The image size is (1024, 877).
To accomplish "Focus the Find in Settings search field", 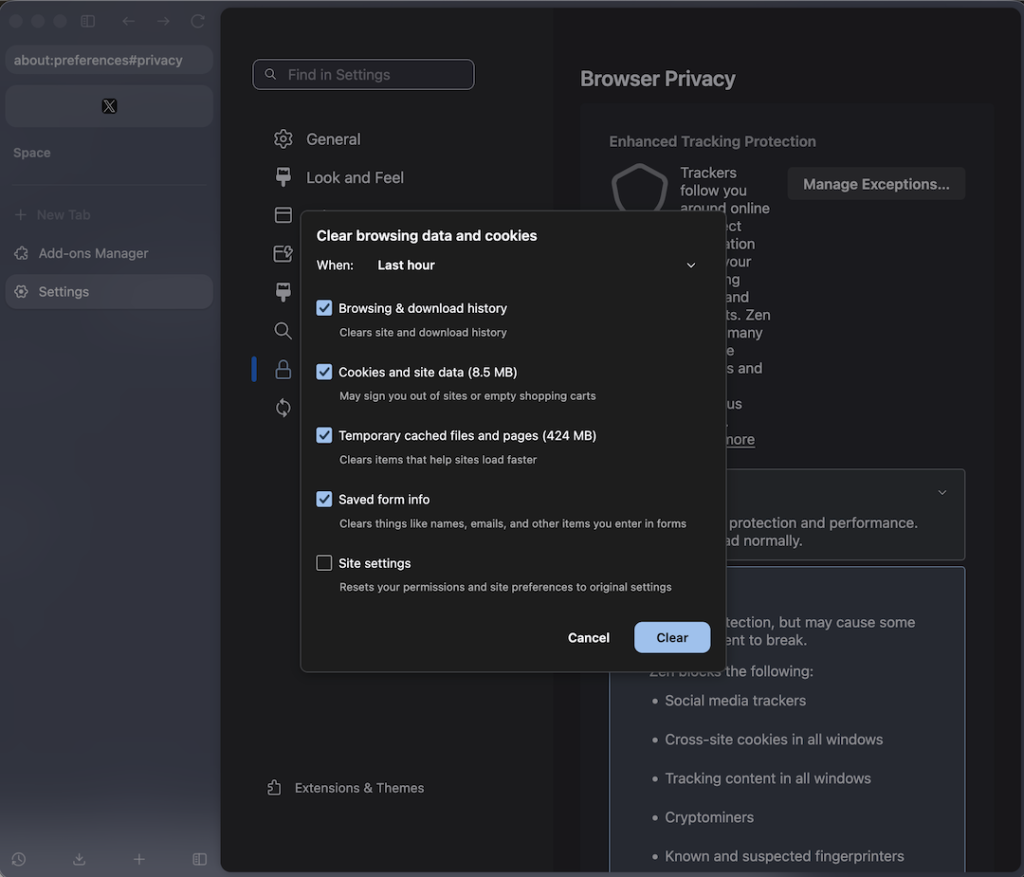I will 363,75.
